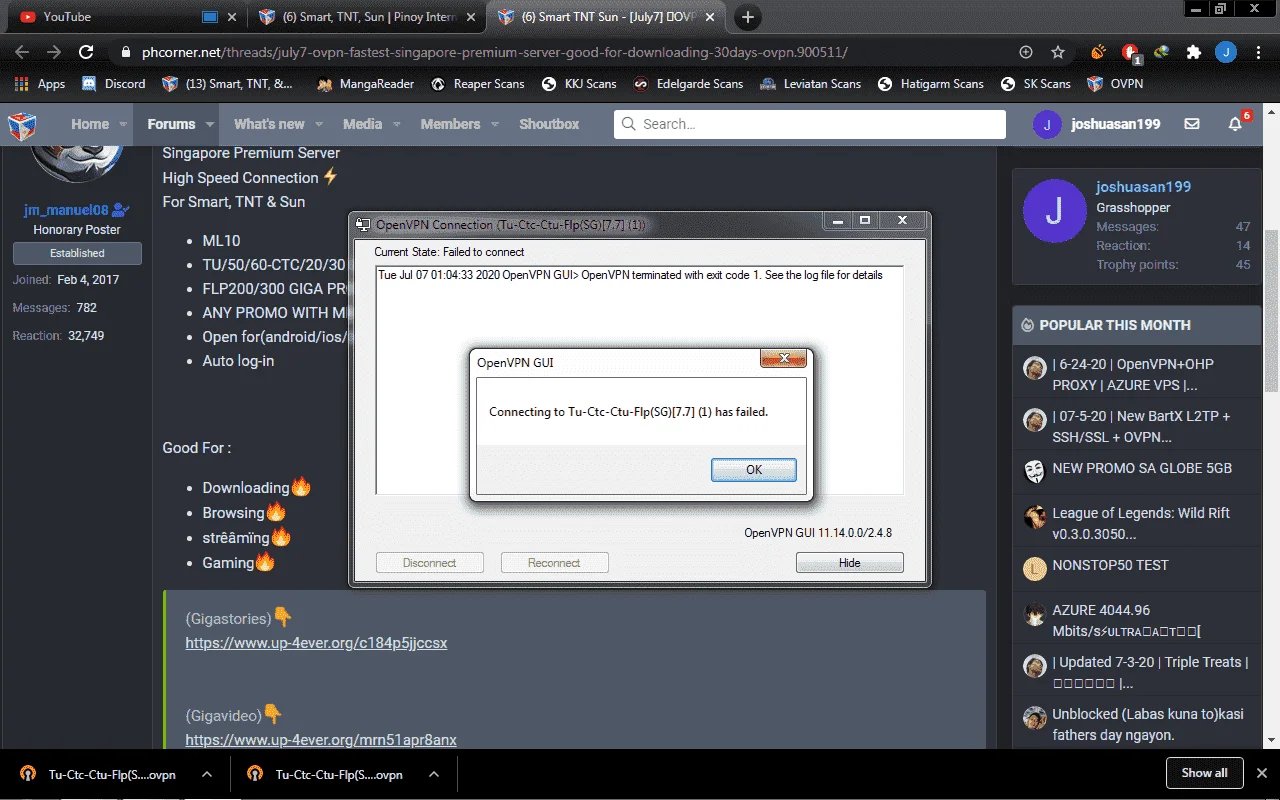Open the Internet Download Manager extension icon

[1162, 52]
